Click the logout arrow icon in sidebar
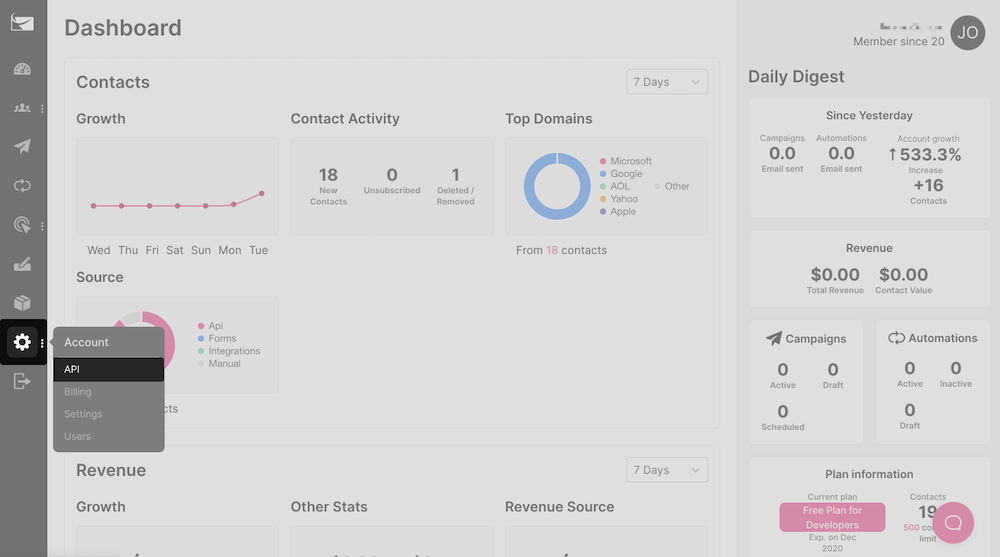 tap(22, 381)
